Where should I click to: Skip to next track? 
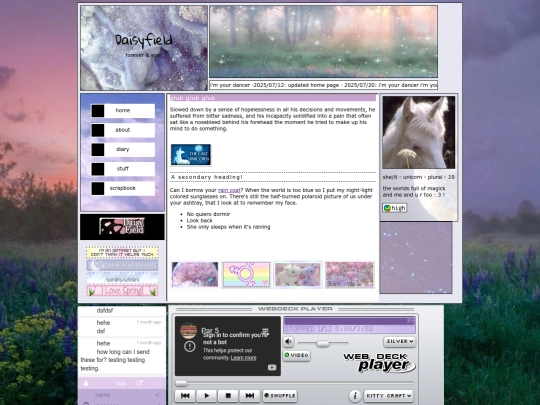(x=250, y=396)
